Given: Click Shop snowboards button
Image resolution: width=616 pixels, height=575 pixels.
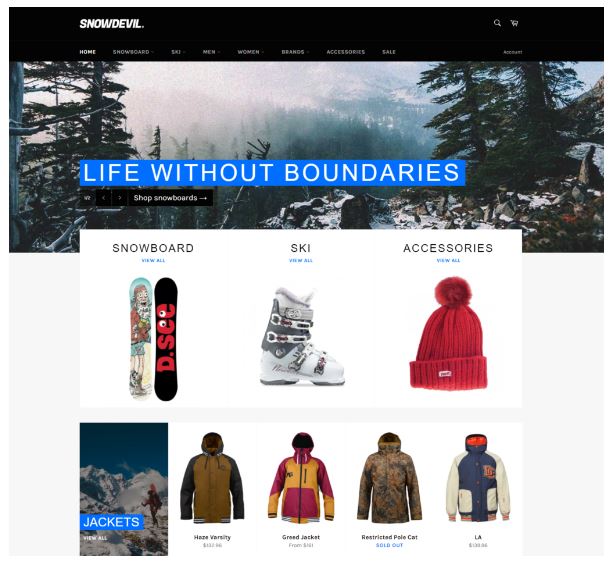Looking at the screenshot, I should 170,198.
